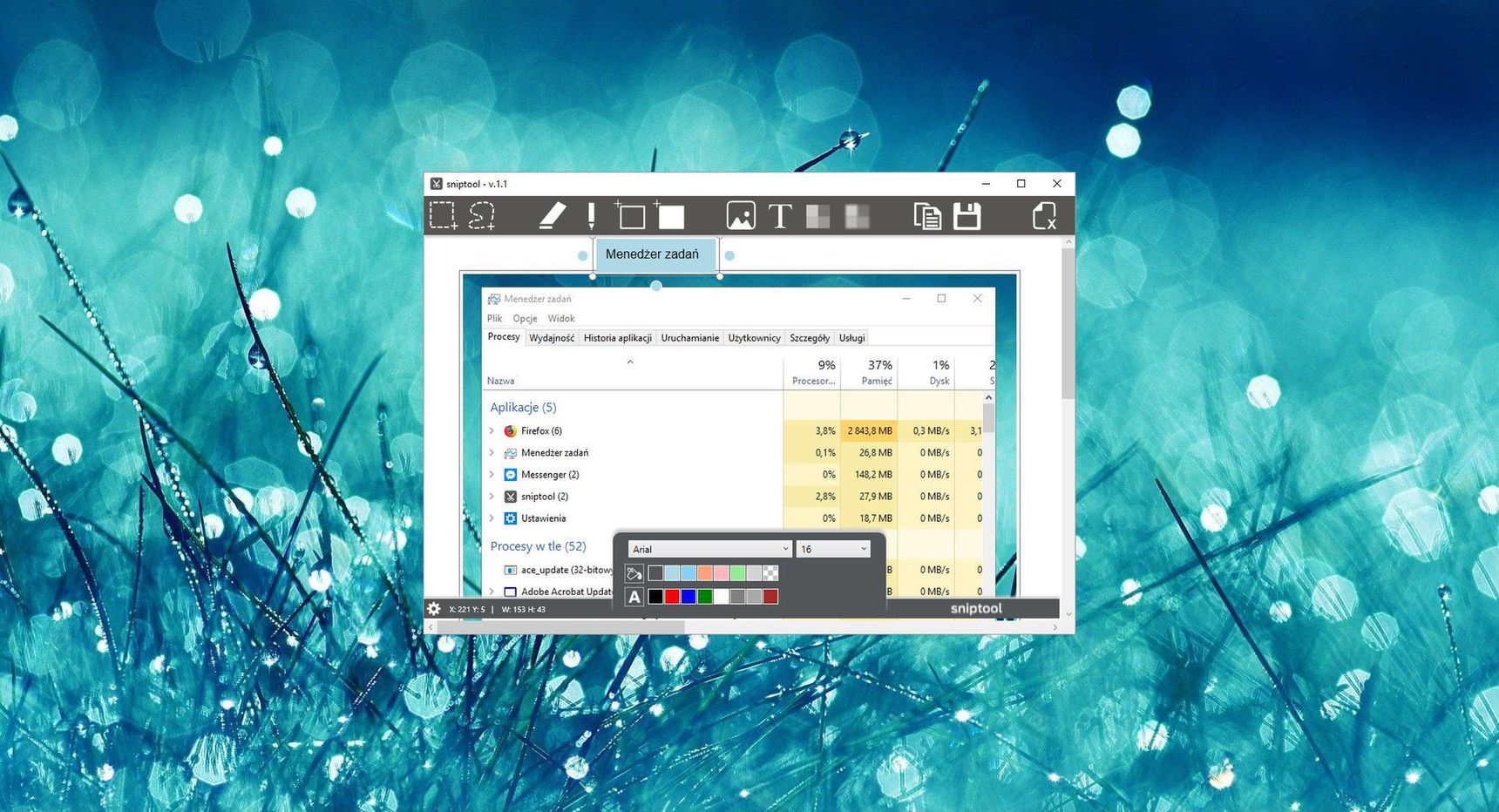
Task: Click the Opcje menu in captured Task Manager
Action: tap(526, 319)
